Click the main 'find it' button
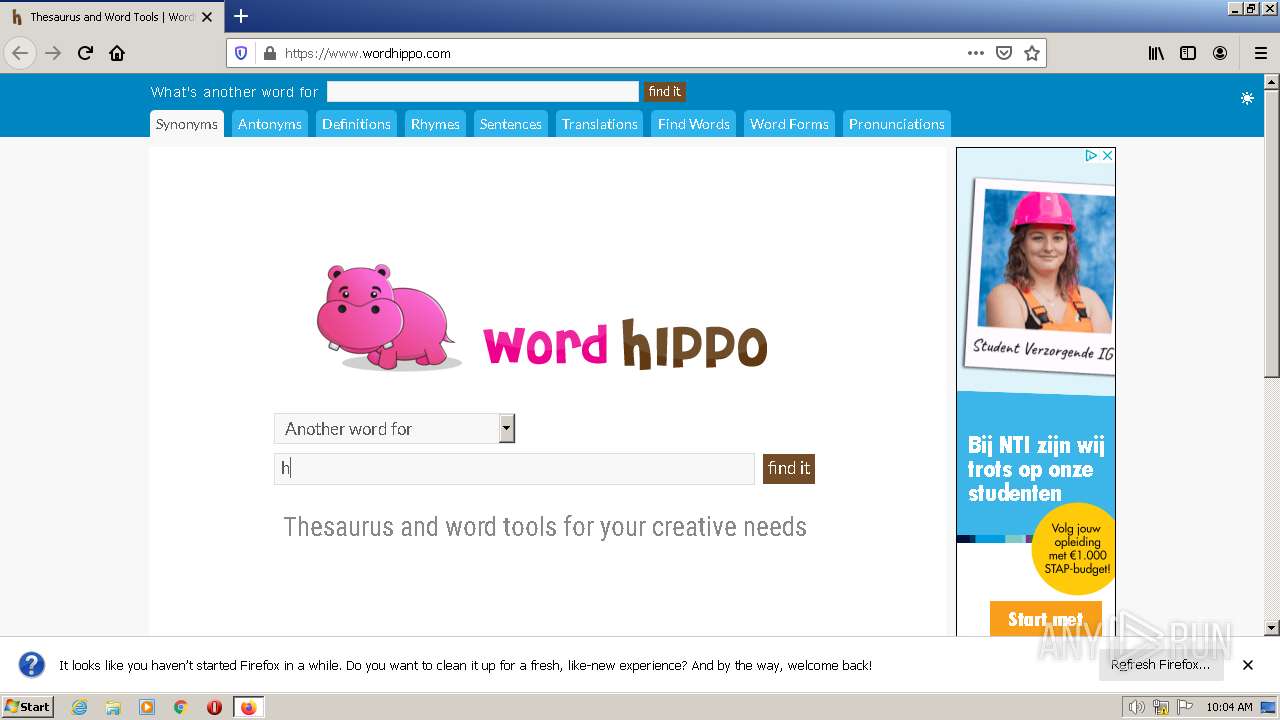 pyautogui.click(x=789, y=468)
